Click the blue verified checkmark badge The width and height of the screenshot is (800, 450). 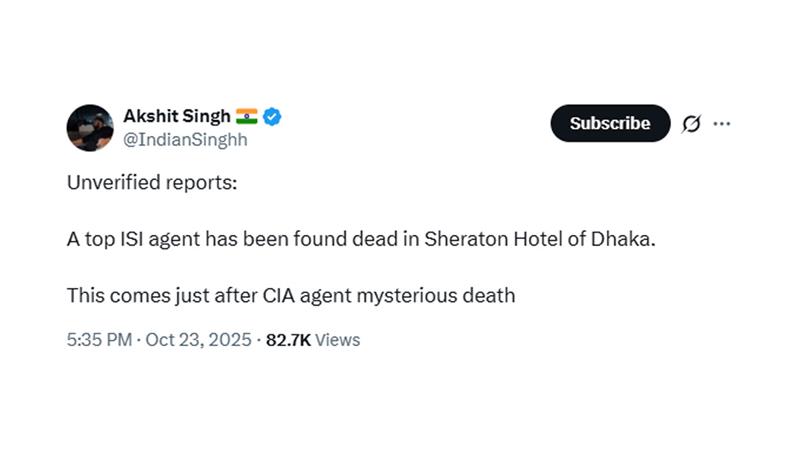tap(272, 116)
